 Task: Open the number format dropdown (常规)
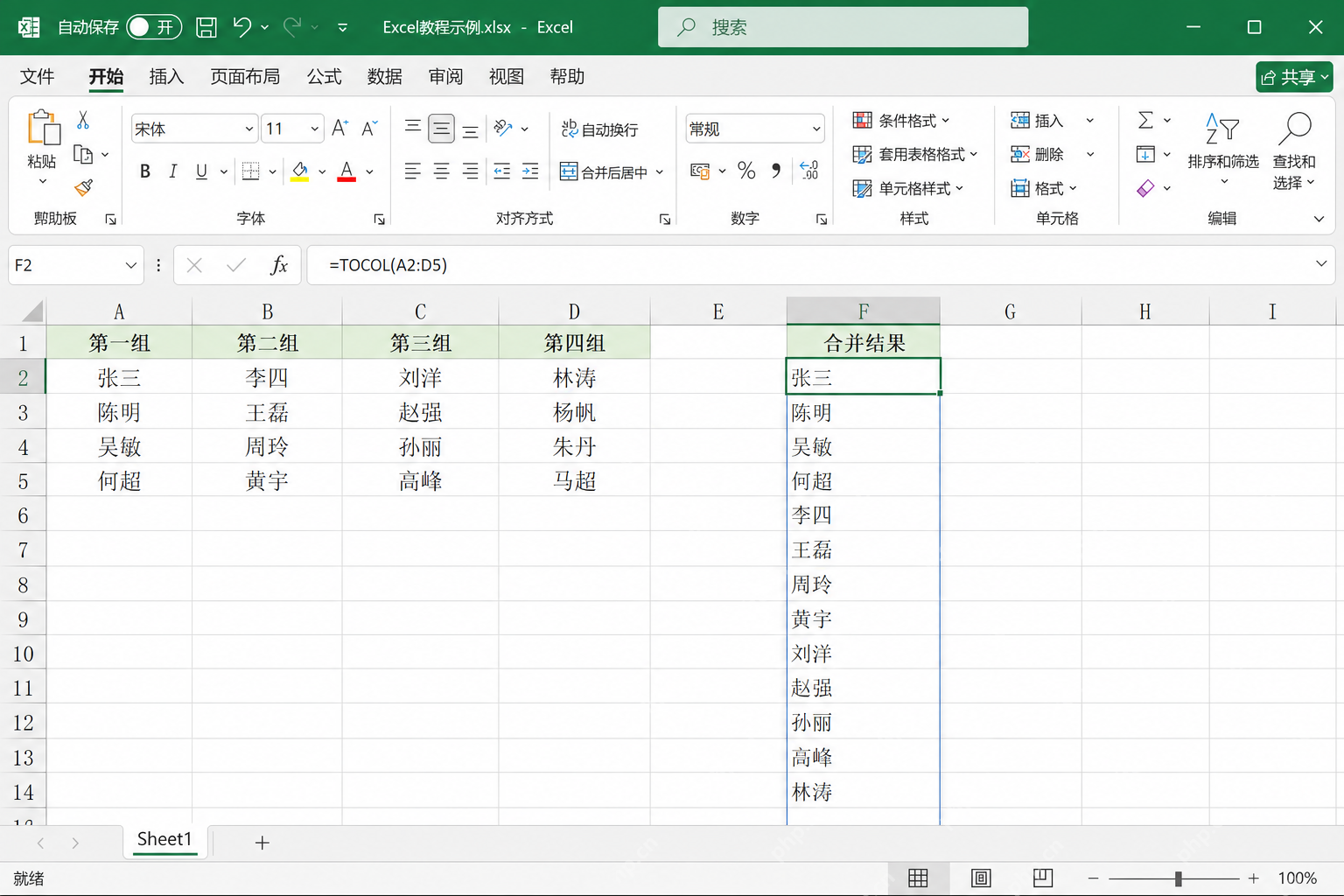pos(816,129)
